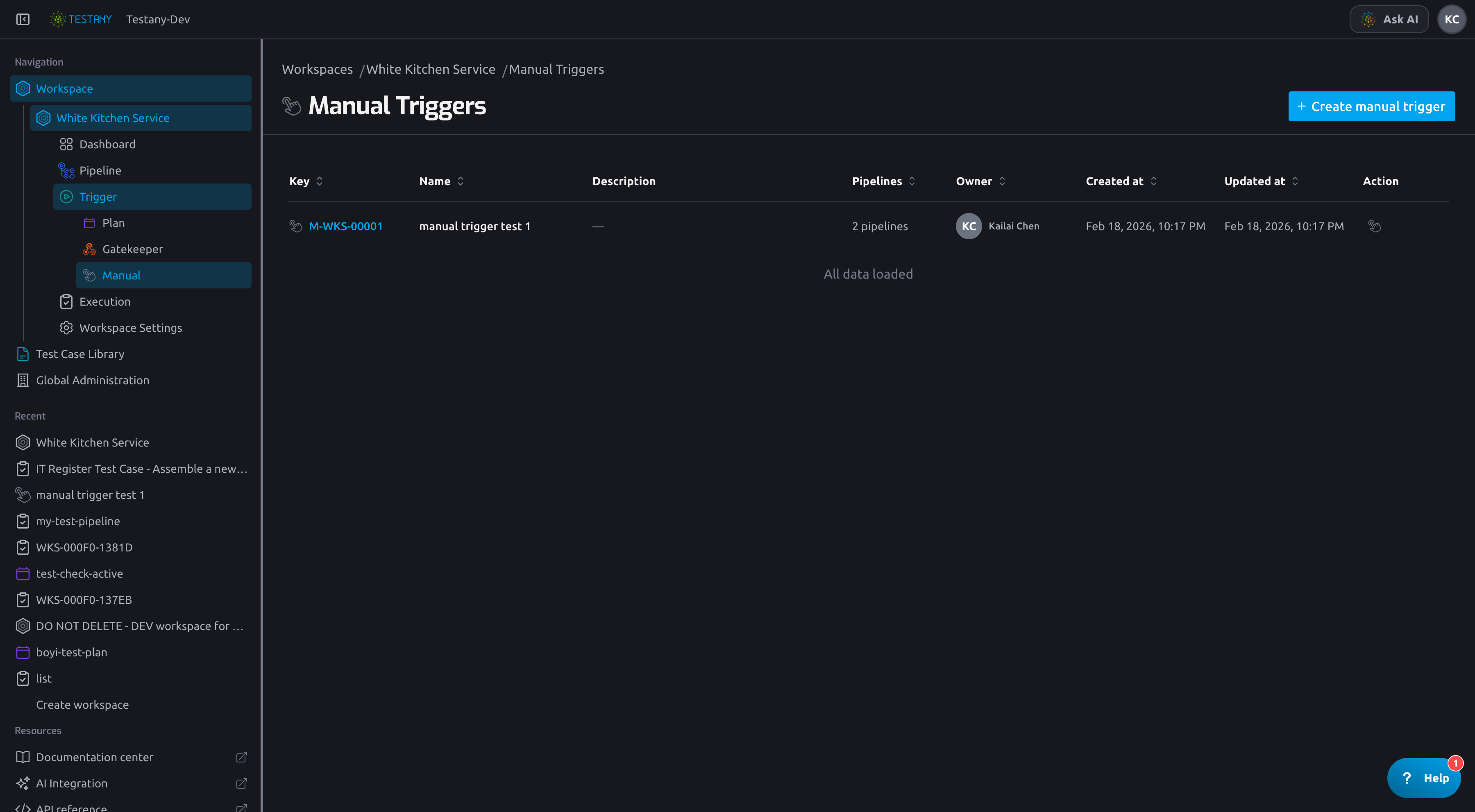Image resolution: width=1475 pixels, height=812 pixels.
Task: Click Manual Triggers breadcrumb
Action: click(556, 69)
